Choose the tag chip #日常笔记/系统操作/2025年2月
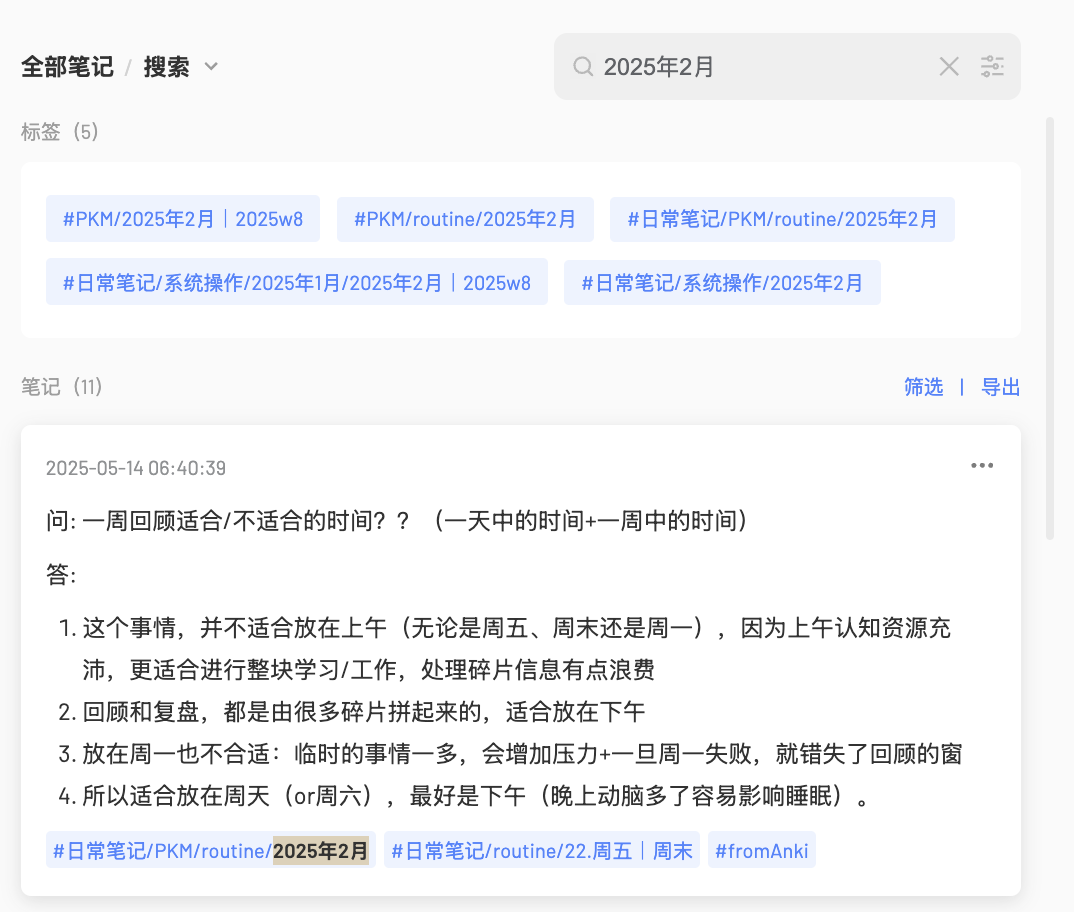The width and height of the screenshot is (1074, 912). point(722,282)
